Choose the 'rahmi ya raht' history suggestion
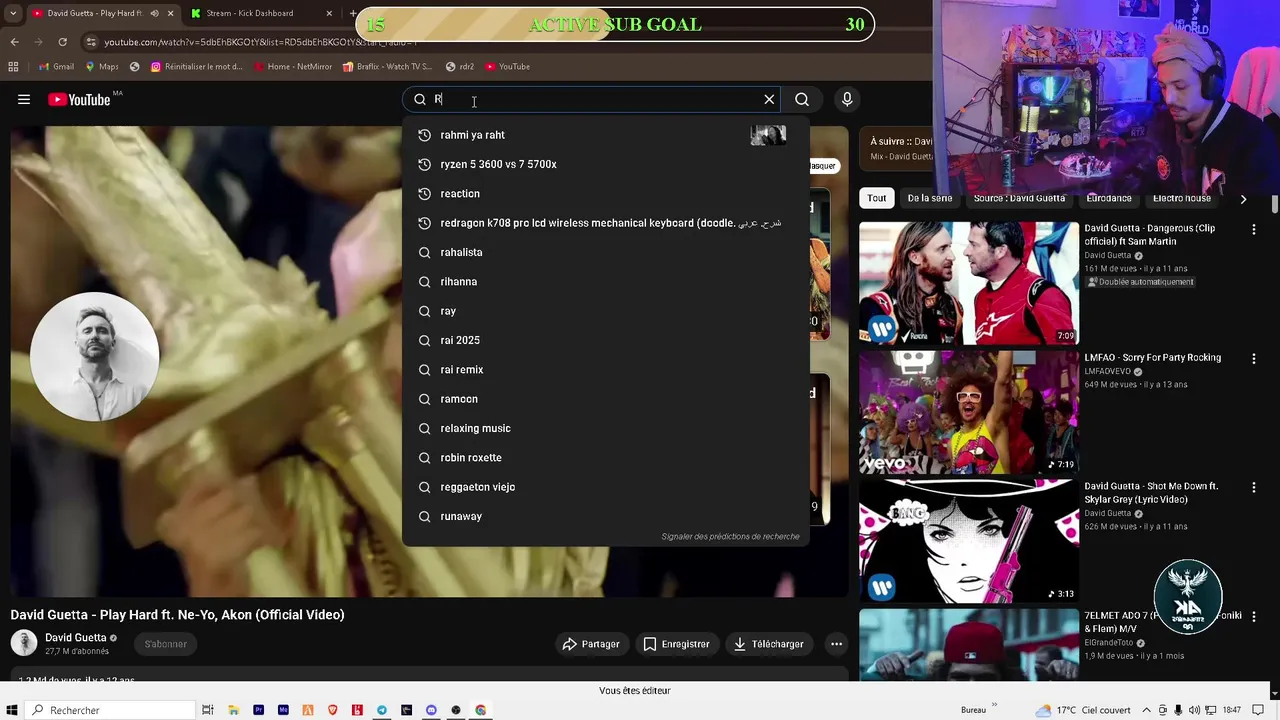The height and width of the screenshot is (720, 1280). 605,135
